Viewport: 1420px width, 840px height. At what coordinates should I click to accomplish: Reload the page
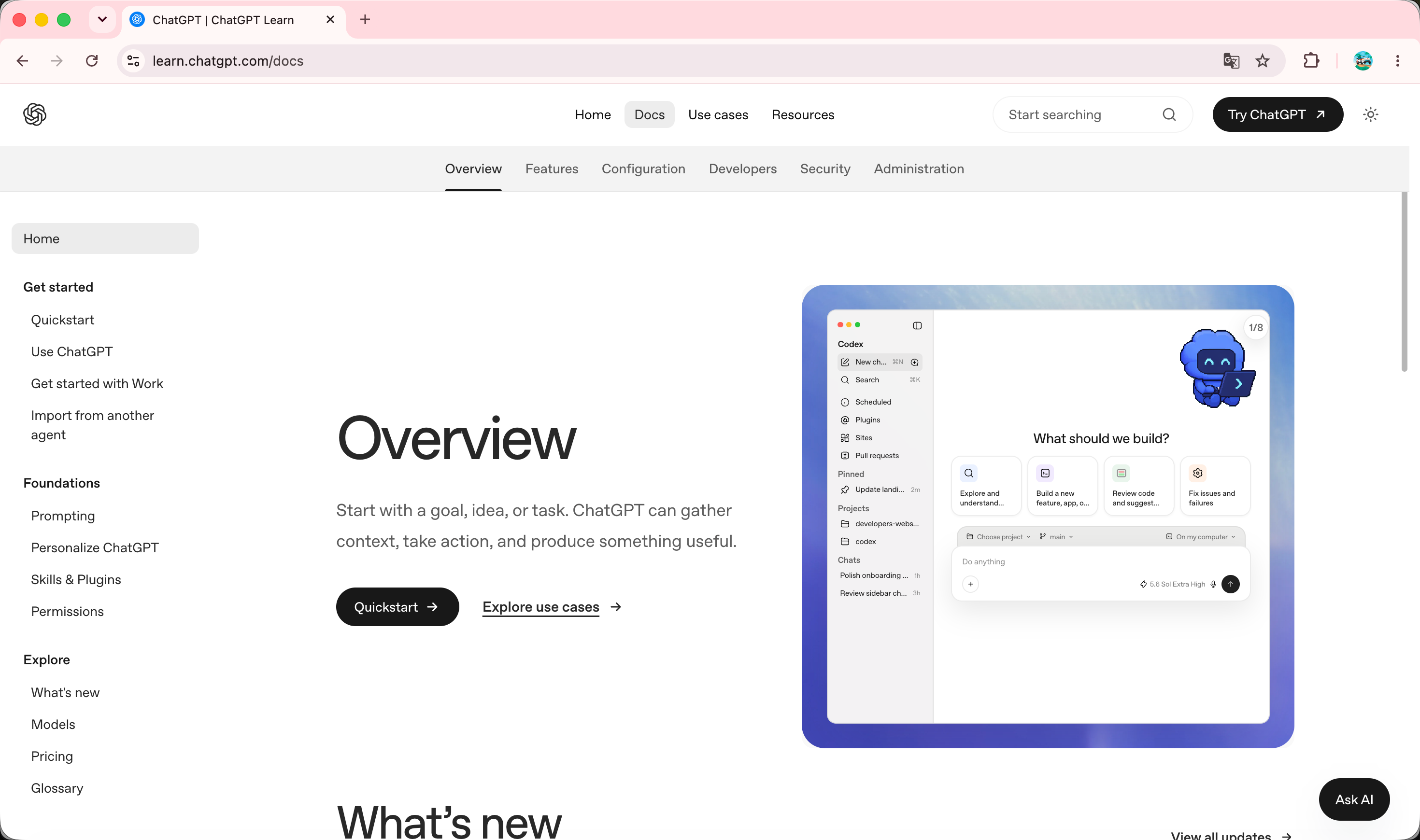92,60
